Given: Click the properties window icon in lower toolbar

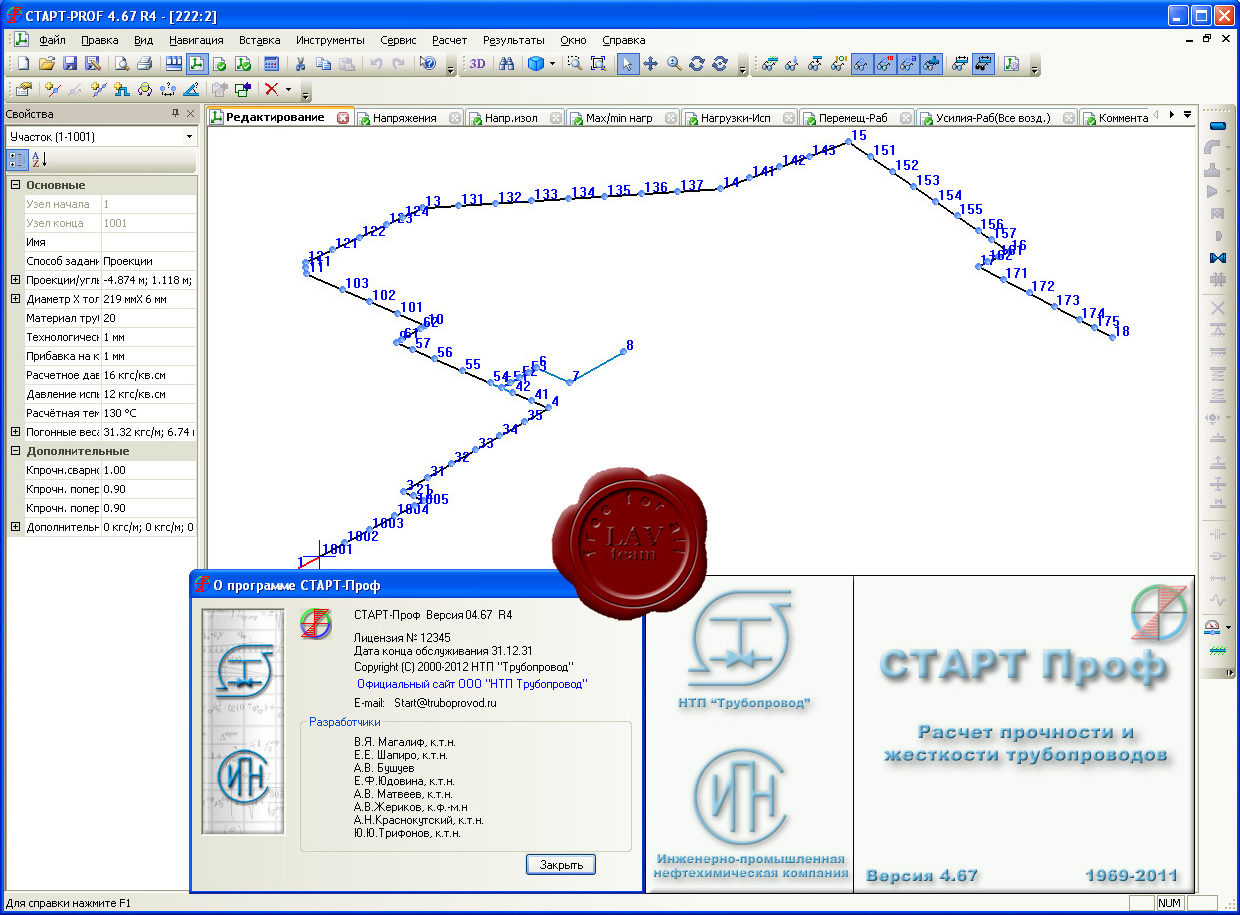Looking at the screenshot, I should click(x=24, y=89).
